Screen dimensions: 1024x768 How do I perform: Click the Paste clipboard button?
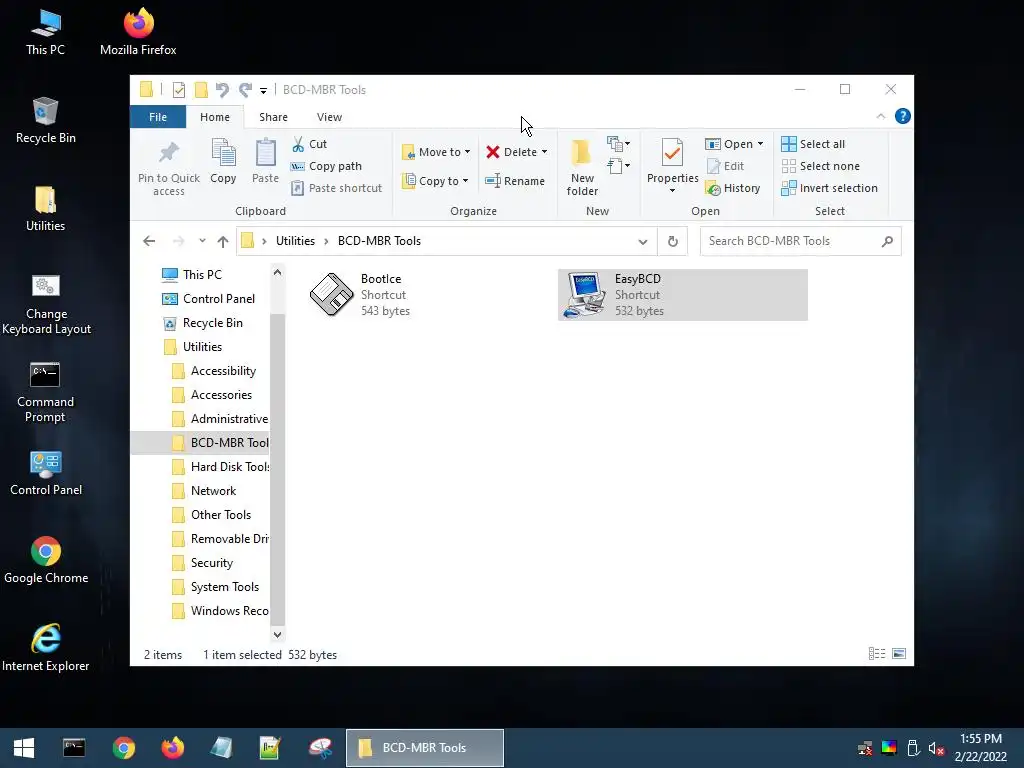[265, 161]
